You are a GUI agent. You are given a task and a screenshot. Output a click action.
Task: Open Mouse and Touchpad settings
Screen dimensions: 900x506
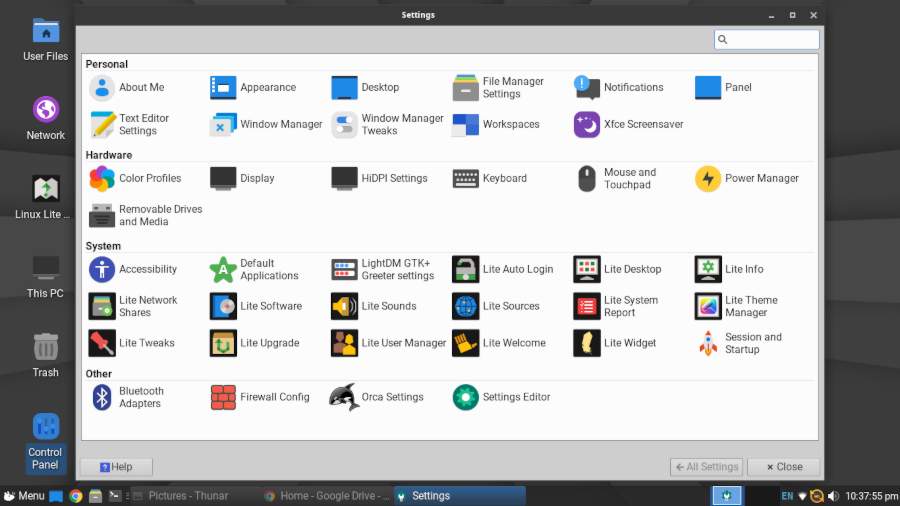tap(615, 178)
